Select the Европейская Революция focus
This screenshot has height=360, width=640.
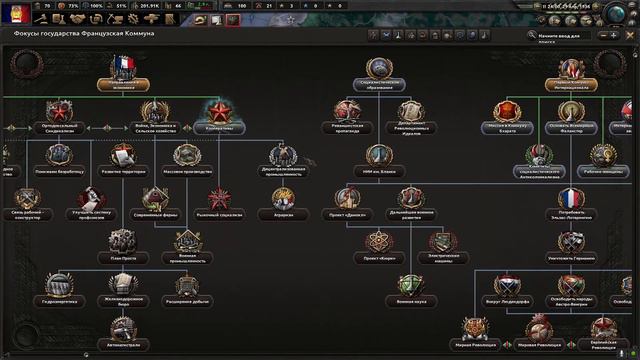(x=603, y=335)
